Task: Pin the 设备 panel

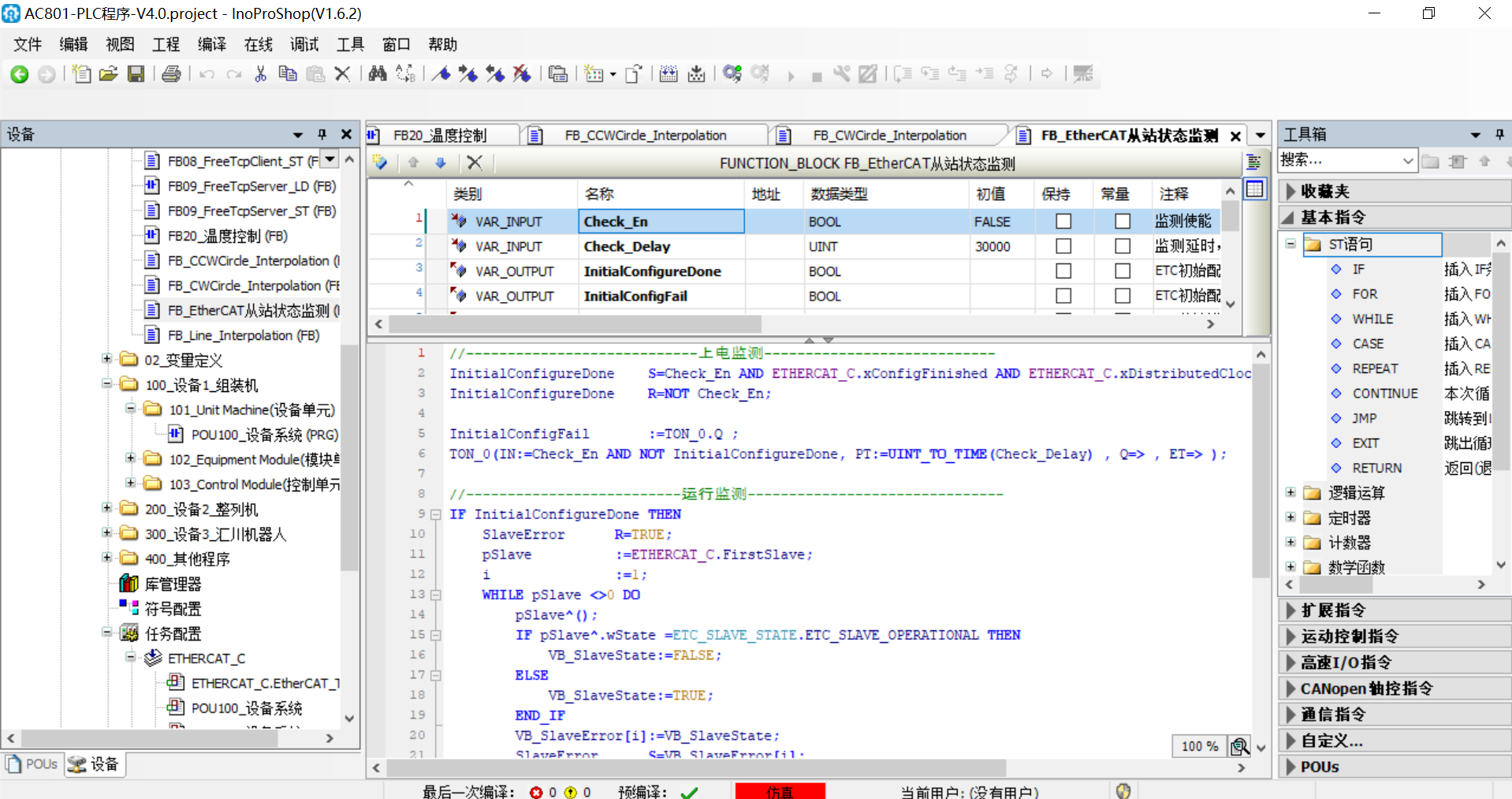Action: 322,134
